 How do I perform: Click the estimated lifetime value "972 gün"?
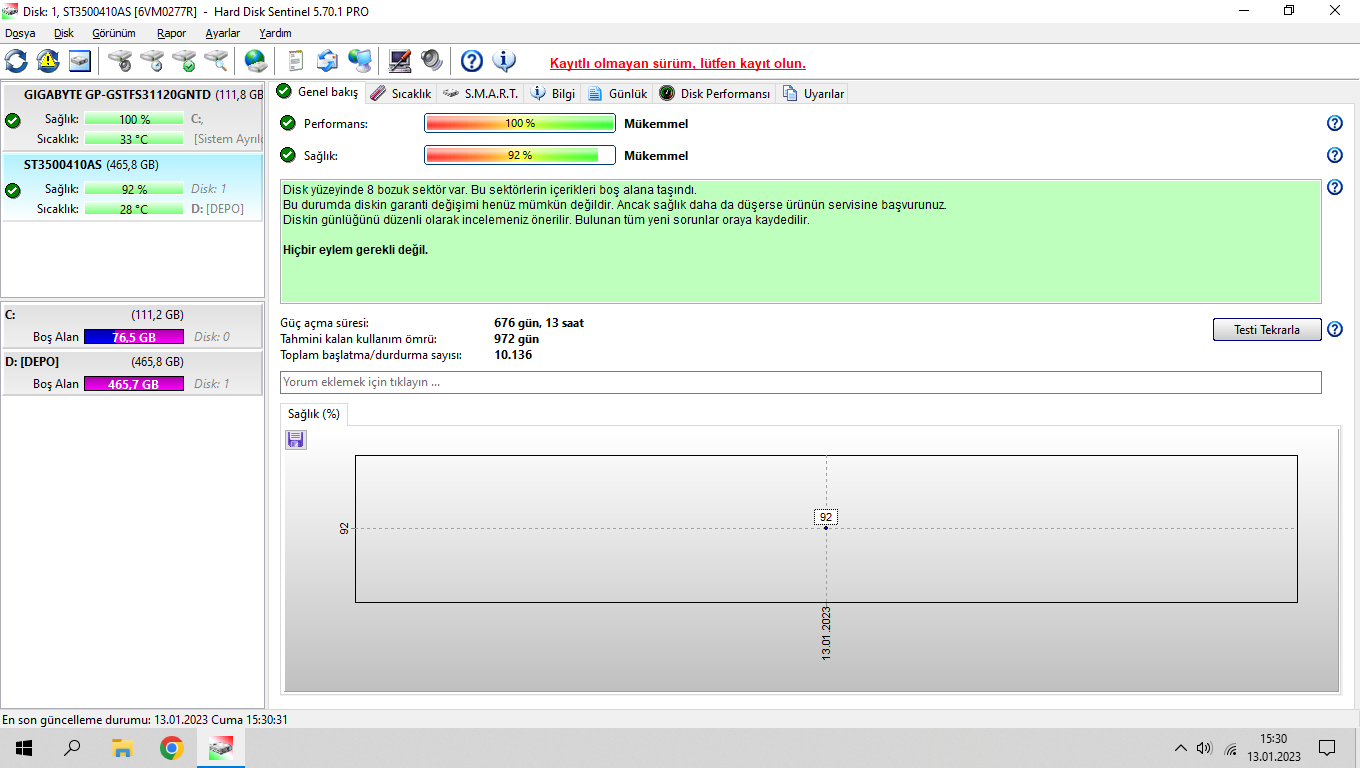click(x=516, y=339)
